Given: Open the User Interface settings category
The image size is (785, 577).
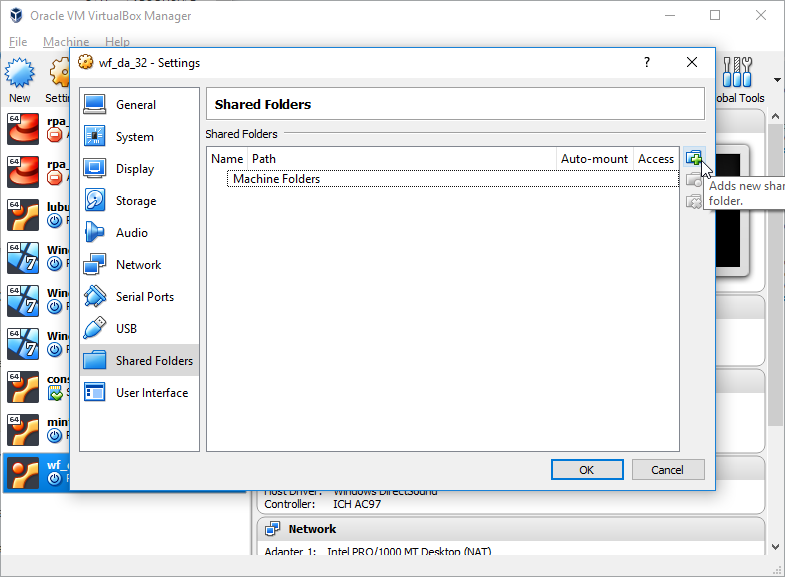Looking at the screenshot, I should [x=139, y=393].
